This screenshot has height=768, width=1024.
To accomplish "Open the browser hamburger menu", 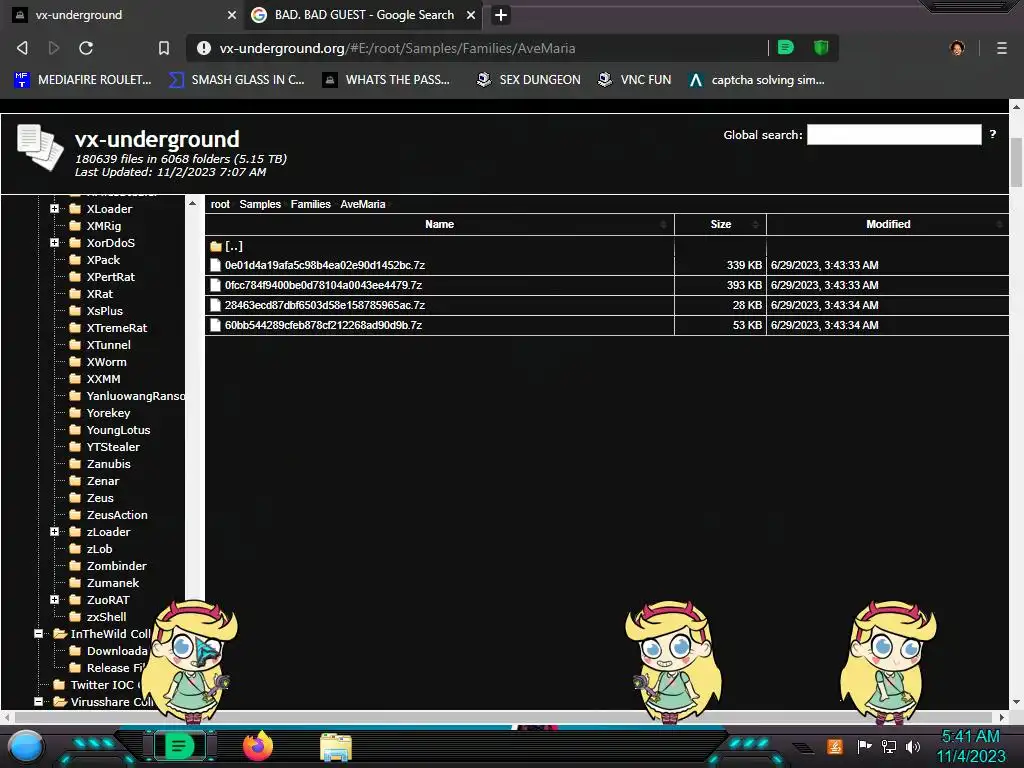I will [1001, 48].
